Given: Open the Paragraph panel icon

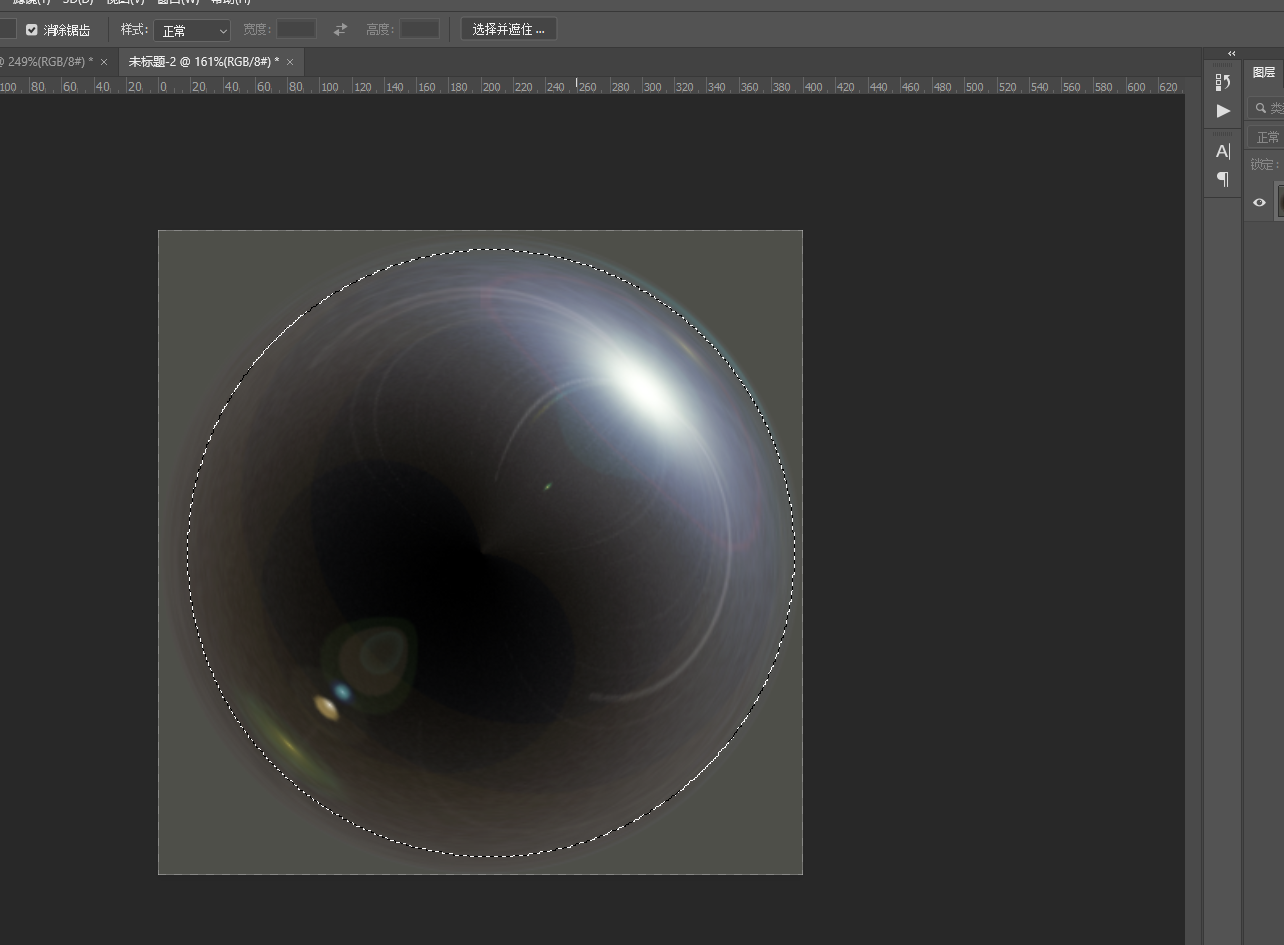Looking at the screenshot, I should coord(1222,179).
